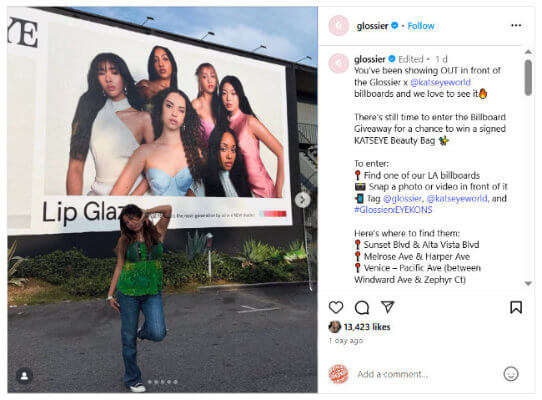Screen dimensions: 542x400
Task: Like the post with the heart icon
Action: pos(336,307)
